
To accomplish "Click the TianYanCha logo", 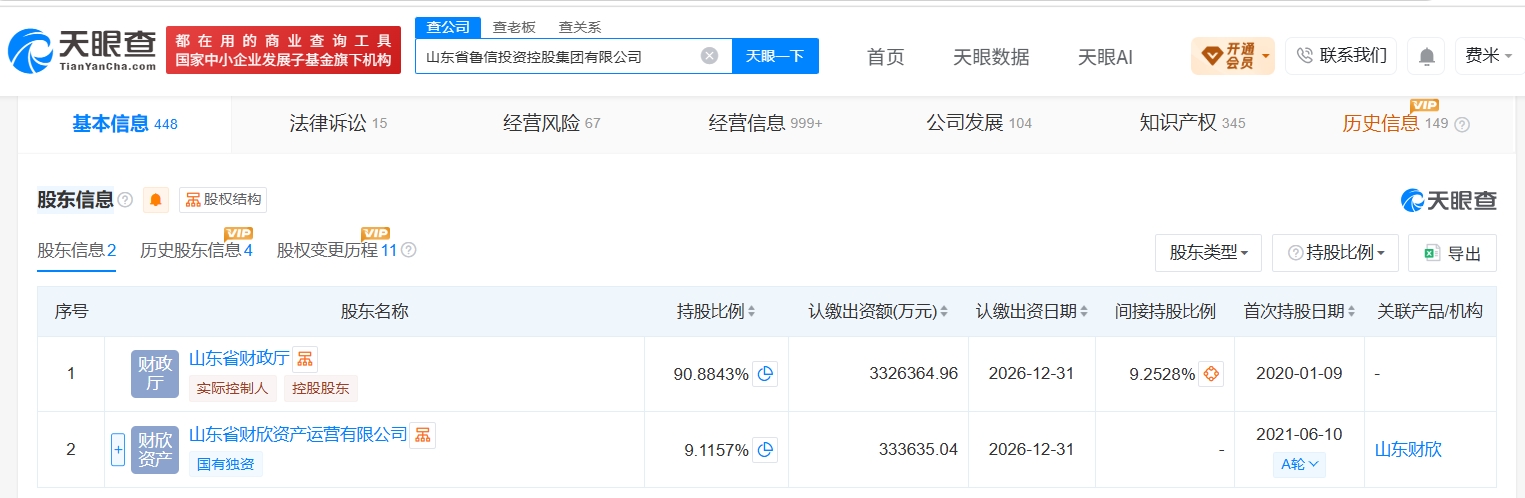I will [x=82, y=50].
